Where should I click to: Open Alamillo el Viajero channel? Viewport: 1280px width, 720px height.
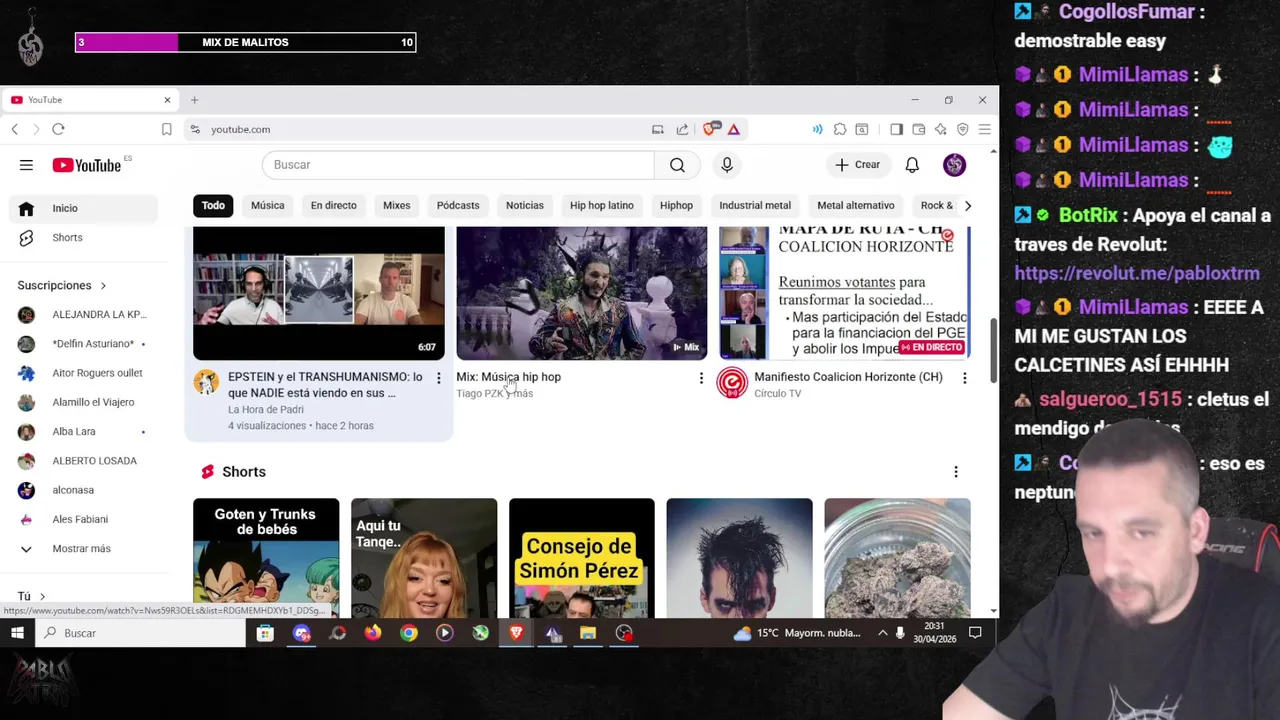pyautogui.click(x=85, y=403)
